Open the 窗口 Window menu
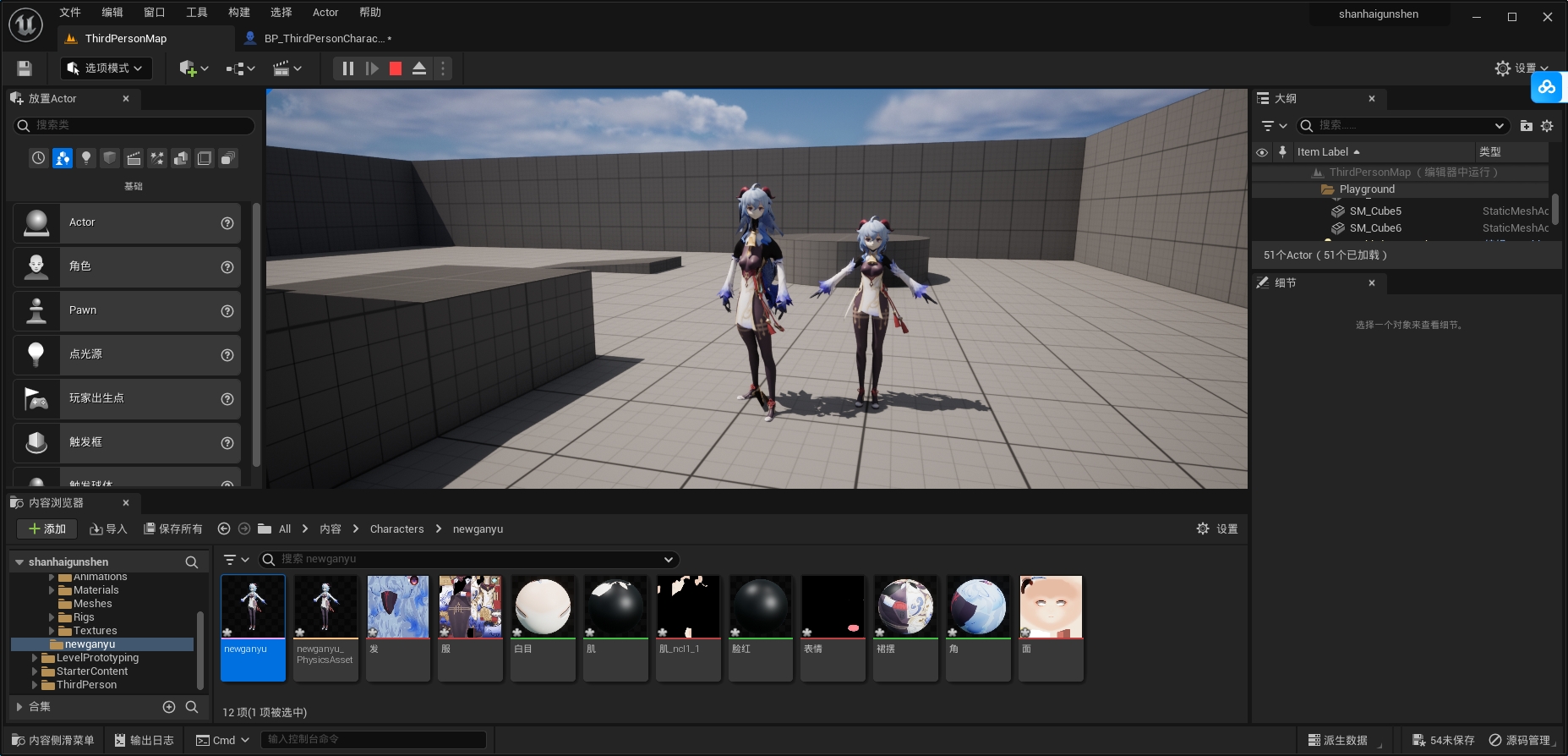Screen dimensions: 1568x756 point(155,13)
